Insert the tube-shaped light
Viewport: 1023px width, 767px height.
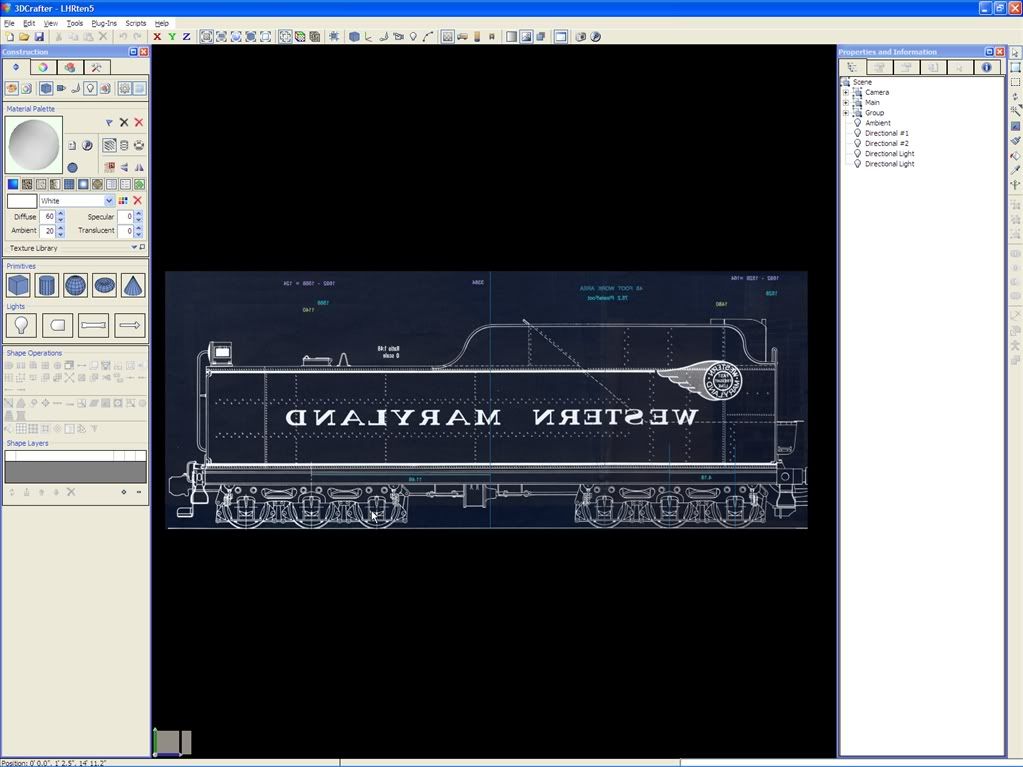(93, 325)
